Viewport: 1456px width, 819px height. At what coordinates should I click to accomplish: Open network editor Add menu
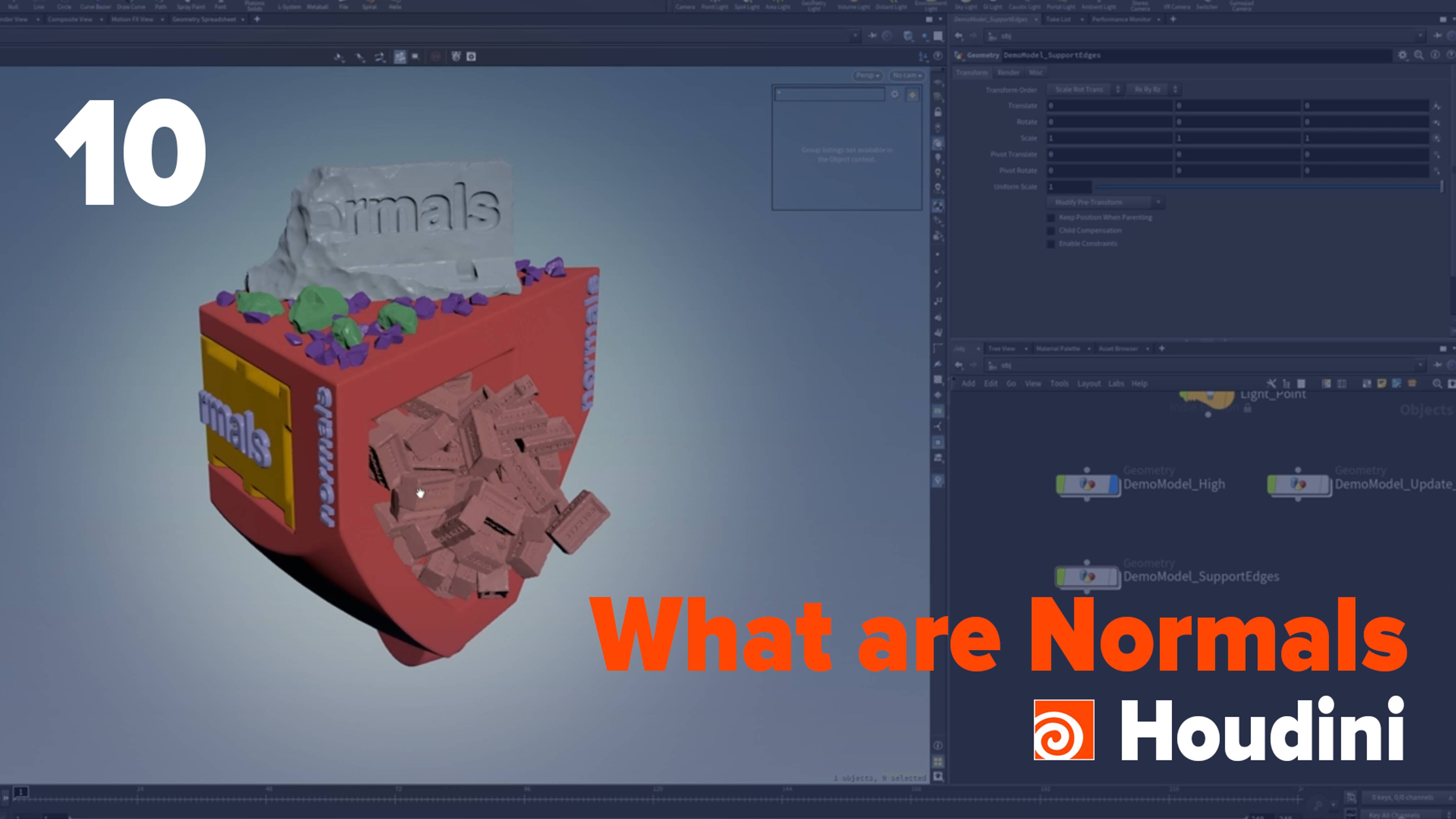pos(968,383)
